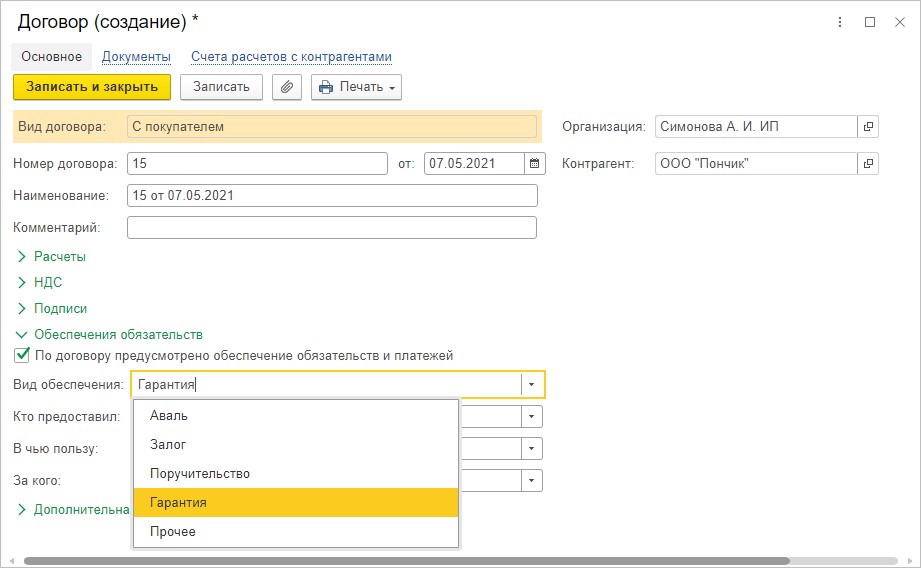The height and width of the screenshot is (568, 921).
Task: Switch to the Документы tab
Action: 136,56
